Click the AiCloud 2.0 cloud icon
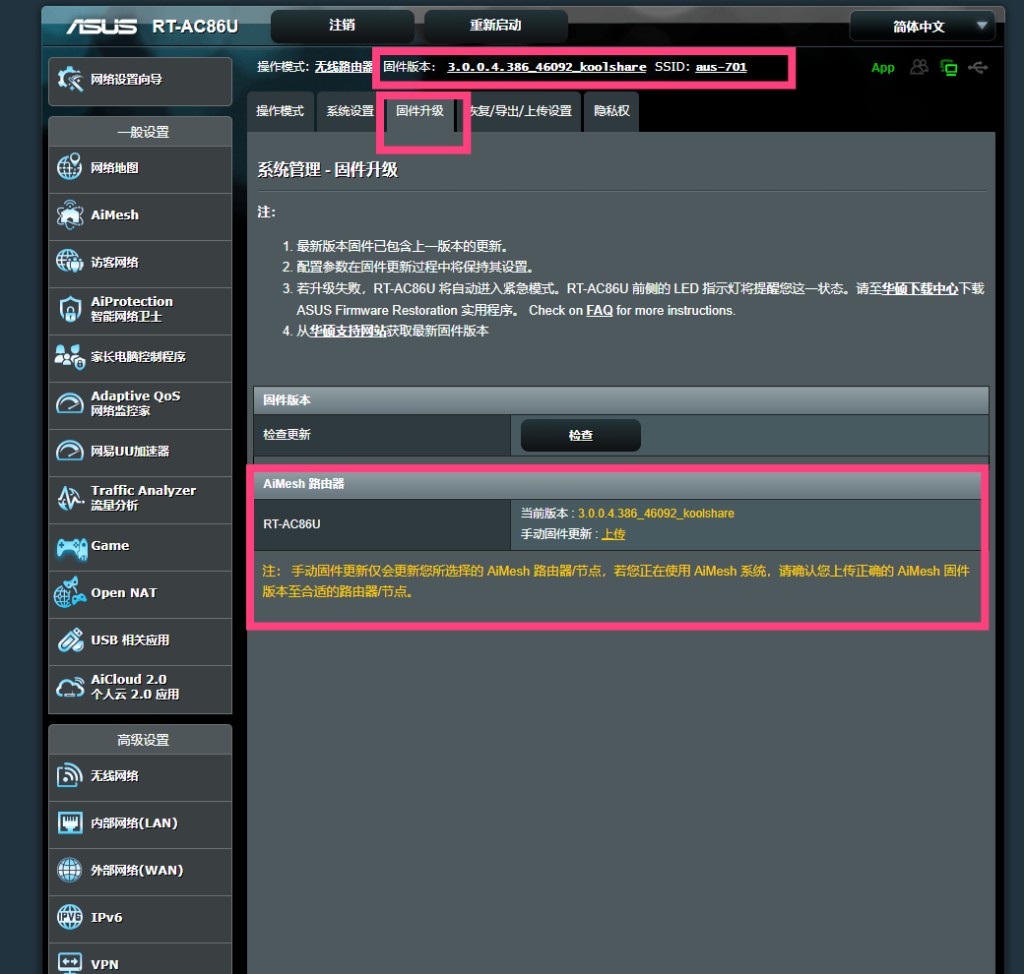 pyautogui.click(x=70, y=687)
